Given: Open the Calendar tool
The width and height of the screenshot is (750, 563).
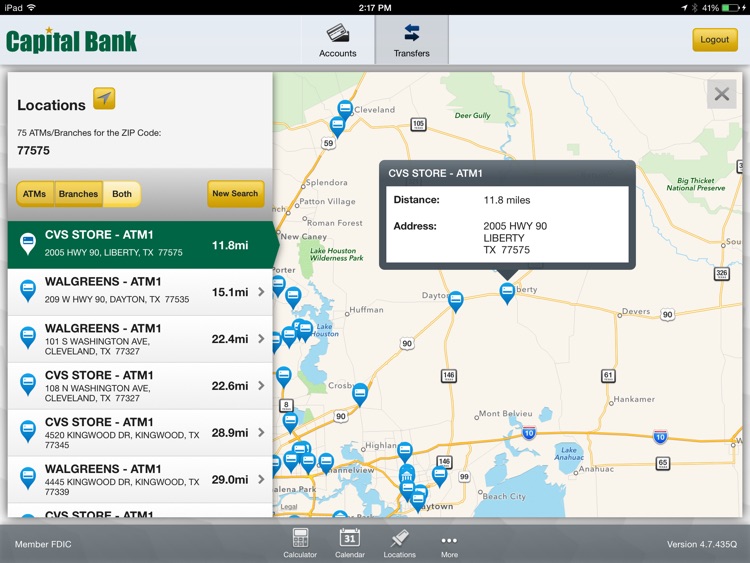Looking at the screenshot, I should coord(350,543).
